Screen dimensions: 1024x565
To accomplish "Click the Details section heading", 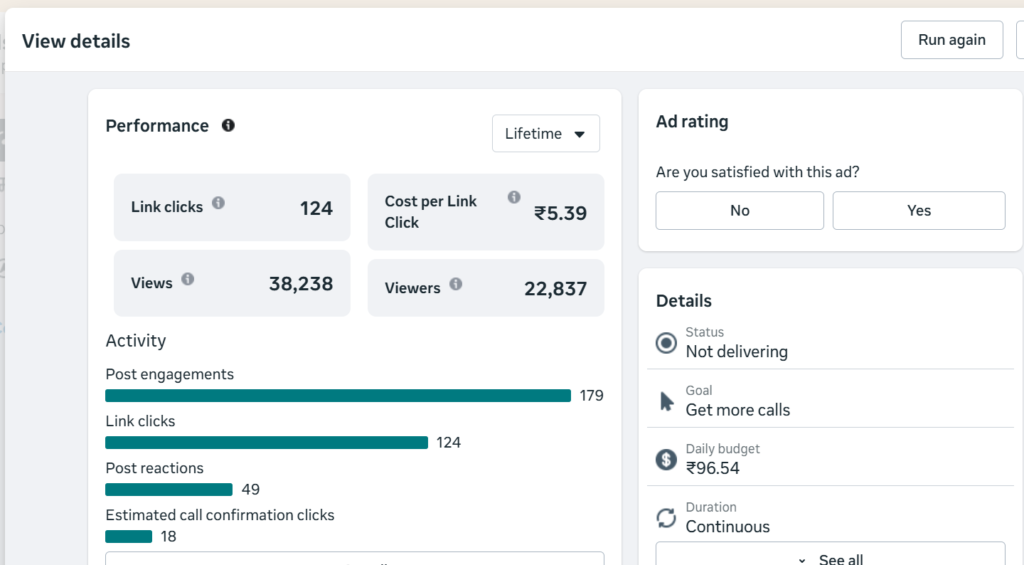I will [x=684, y=300].
